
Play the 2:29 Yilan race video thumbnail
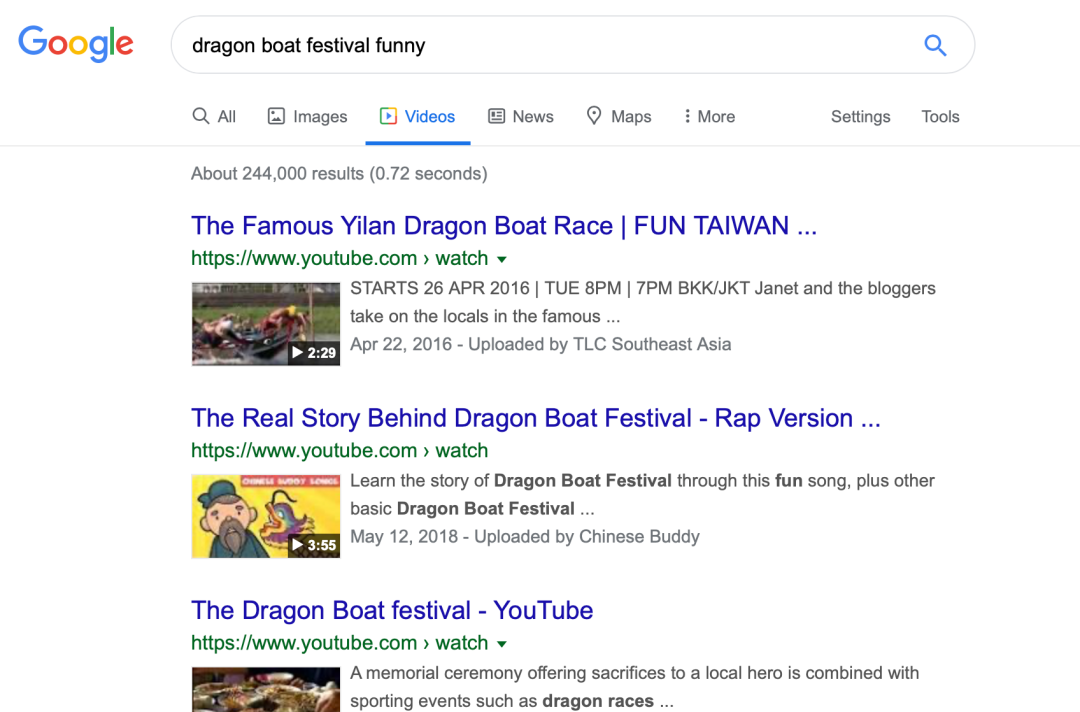point(266,324)
